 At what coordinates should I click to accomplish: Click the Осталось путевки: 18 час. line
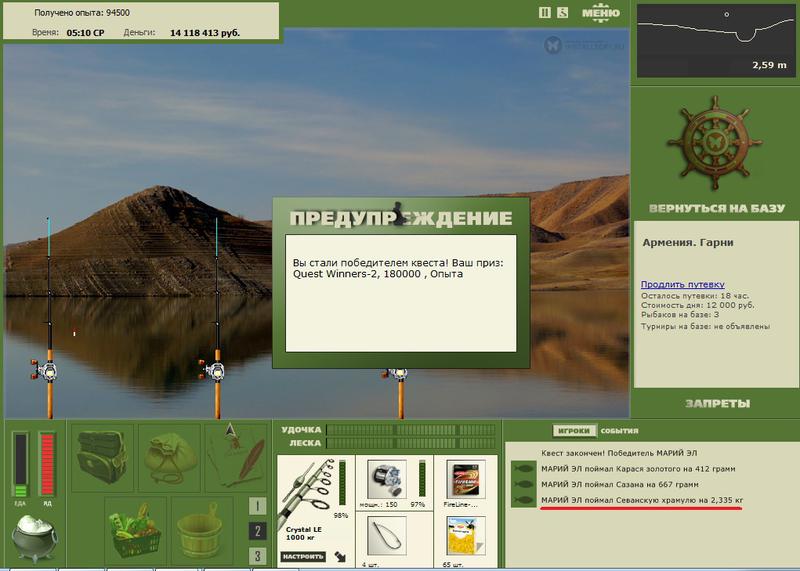pos(695,295)
